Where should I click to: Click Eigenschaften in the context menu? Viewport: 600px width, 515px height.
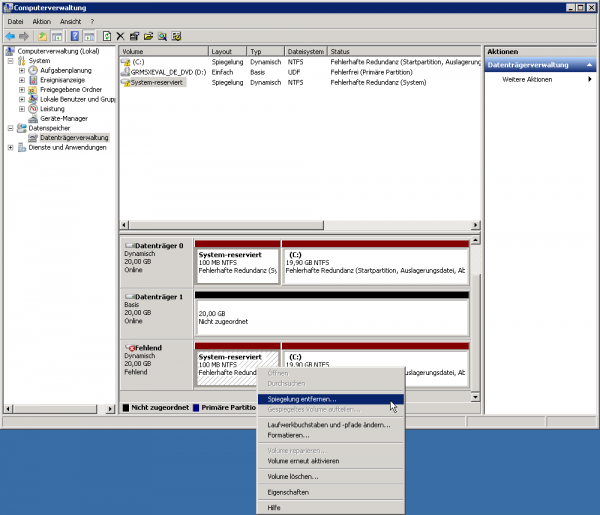(x=288, y=492)
